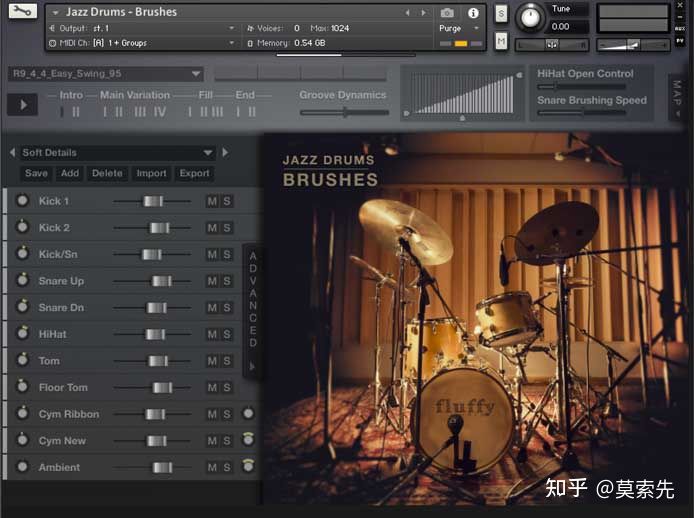Select Fill variation III

217,112
